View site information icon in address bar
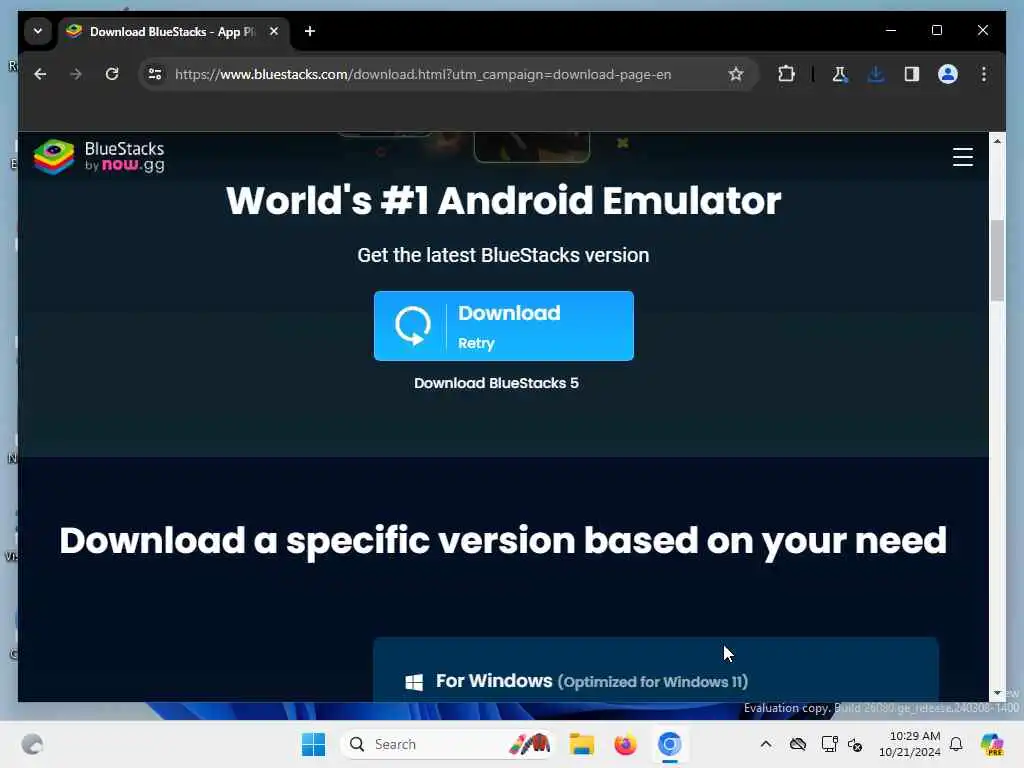The height and width of the screenshot is (768, 1024). (155, 74)
